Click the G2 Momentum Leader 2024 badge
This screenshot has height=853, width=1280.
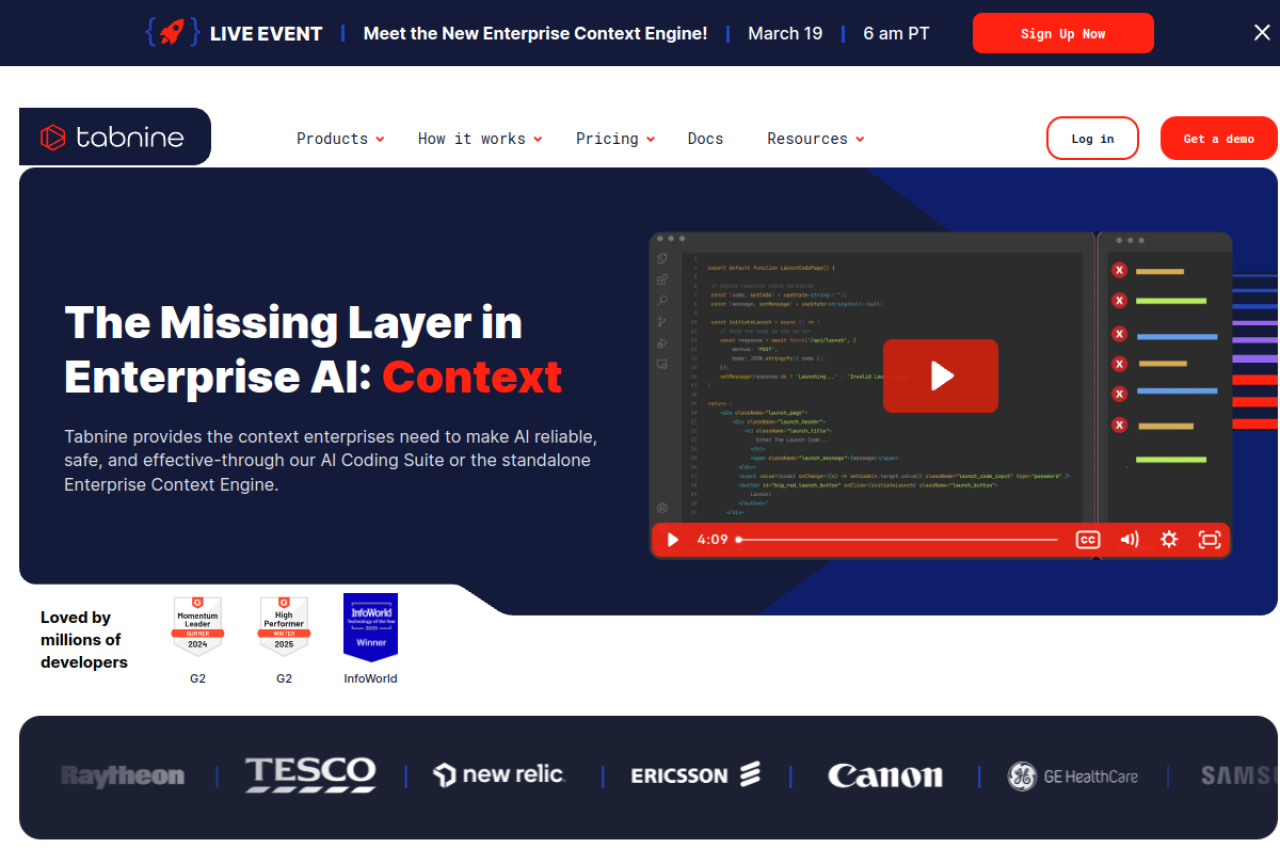198,626
